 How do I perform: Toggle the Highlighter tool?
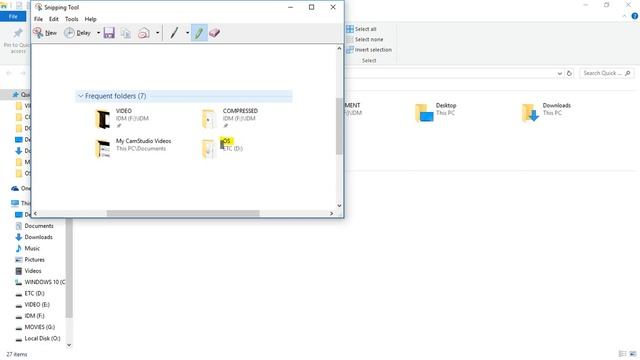199,33
